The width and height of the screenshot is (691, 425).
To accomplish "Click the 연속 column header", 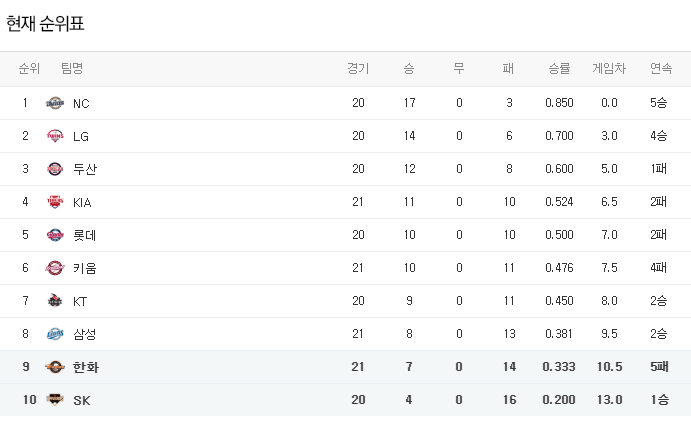I will [660, 69].
